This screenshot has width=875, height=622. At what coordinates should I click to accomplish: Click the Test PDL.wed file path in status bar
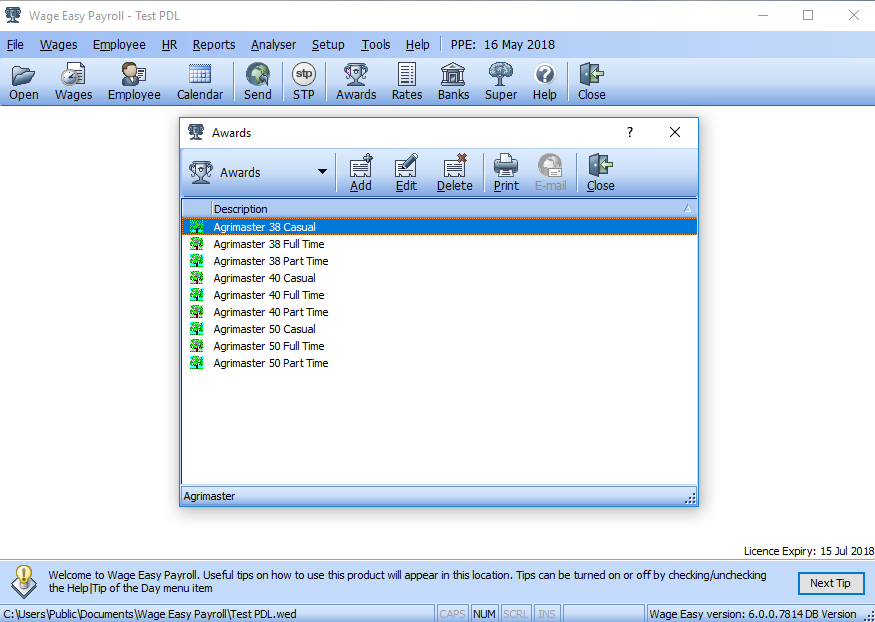coord(150,614)
